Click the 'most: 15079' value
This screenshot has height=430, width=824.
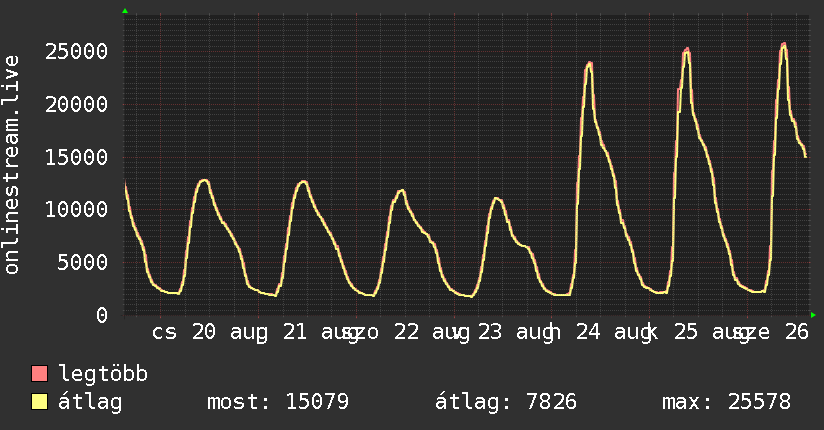(278, 402)
